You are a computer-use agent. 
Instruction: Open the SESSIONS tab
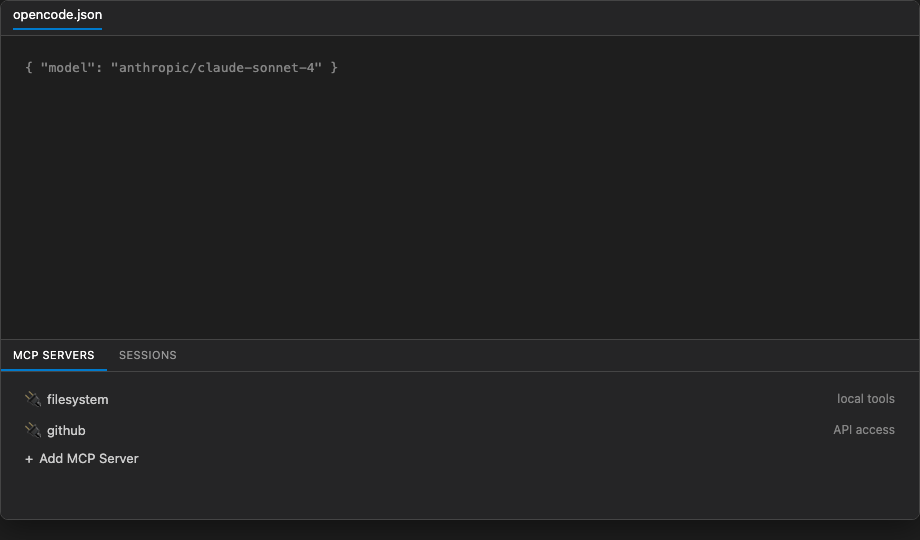pos(148,355)
